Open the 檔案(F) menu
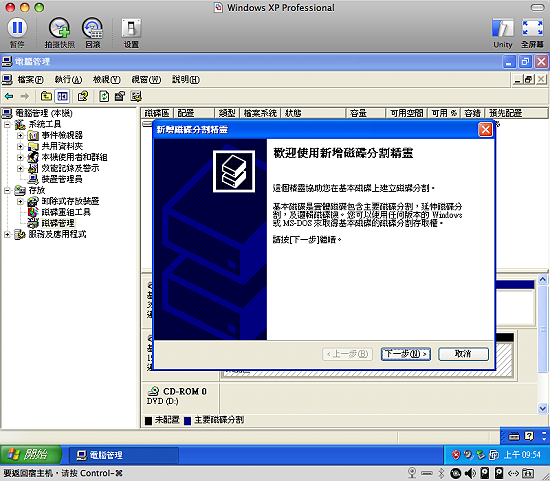The width and height of the screenshot is (550, 481). click(x=31, y=80)
